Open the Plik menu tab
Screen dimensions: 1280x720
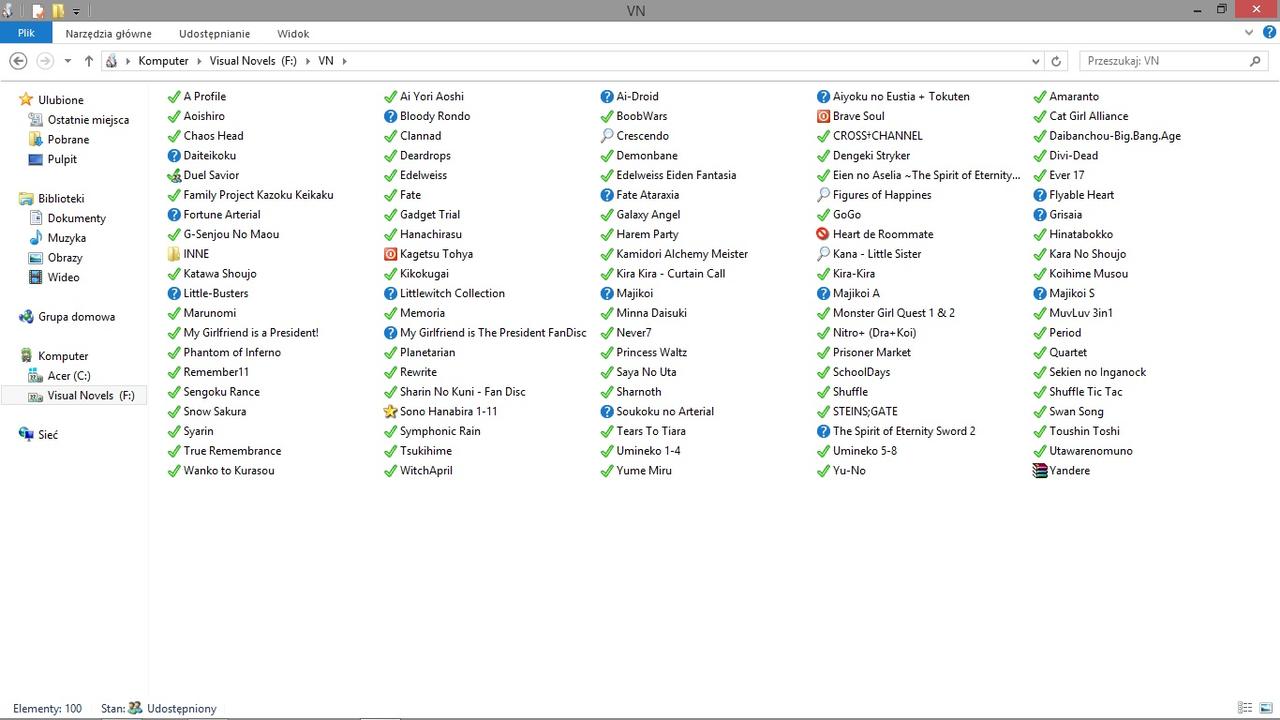point(26,33)
